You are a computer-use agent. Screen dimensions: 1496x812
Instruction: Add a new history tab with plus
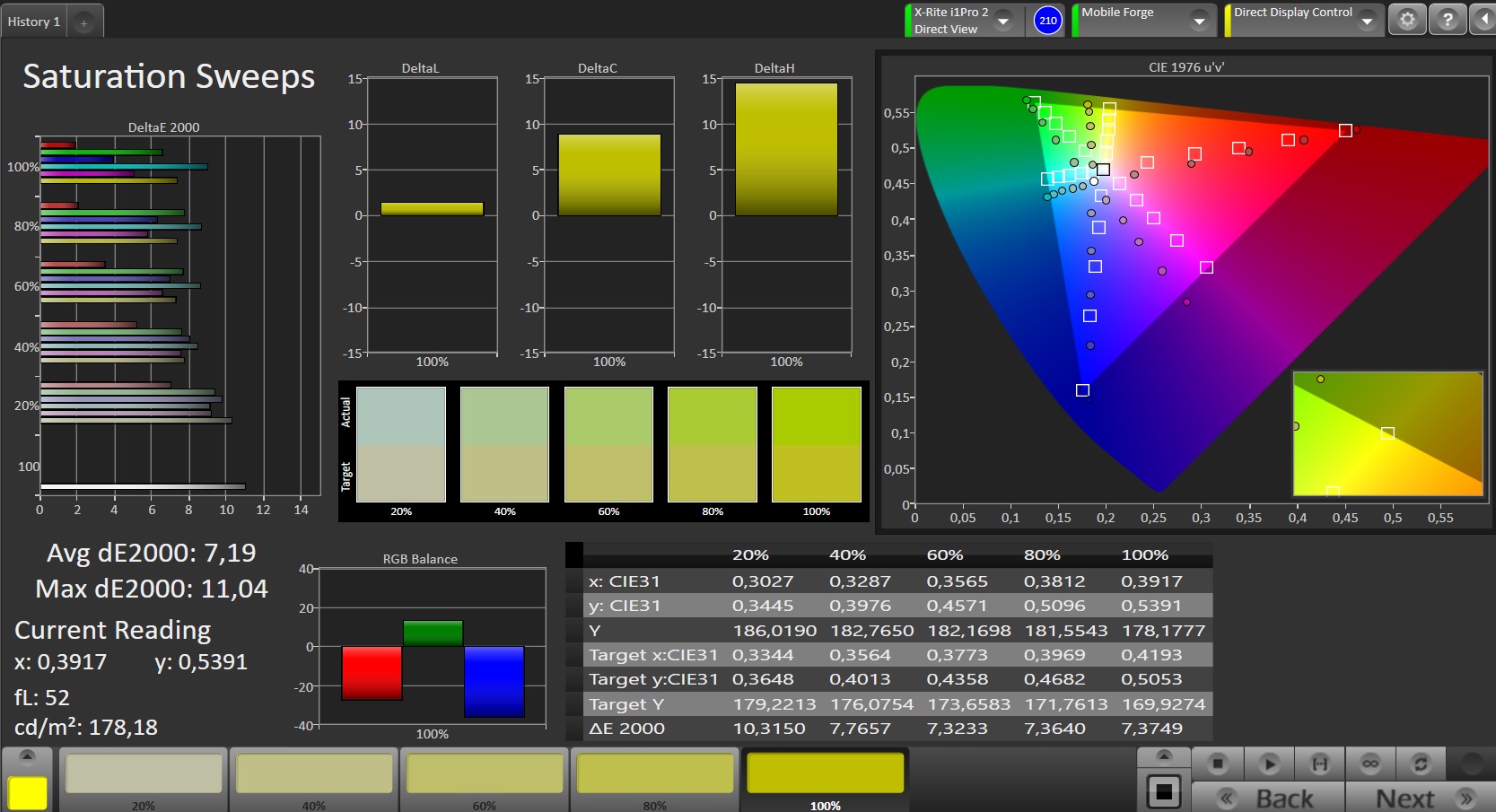pos(84,22)
